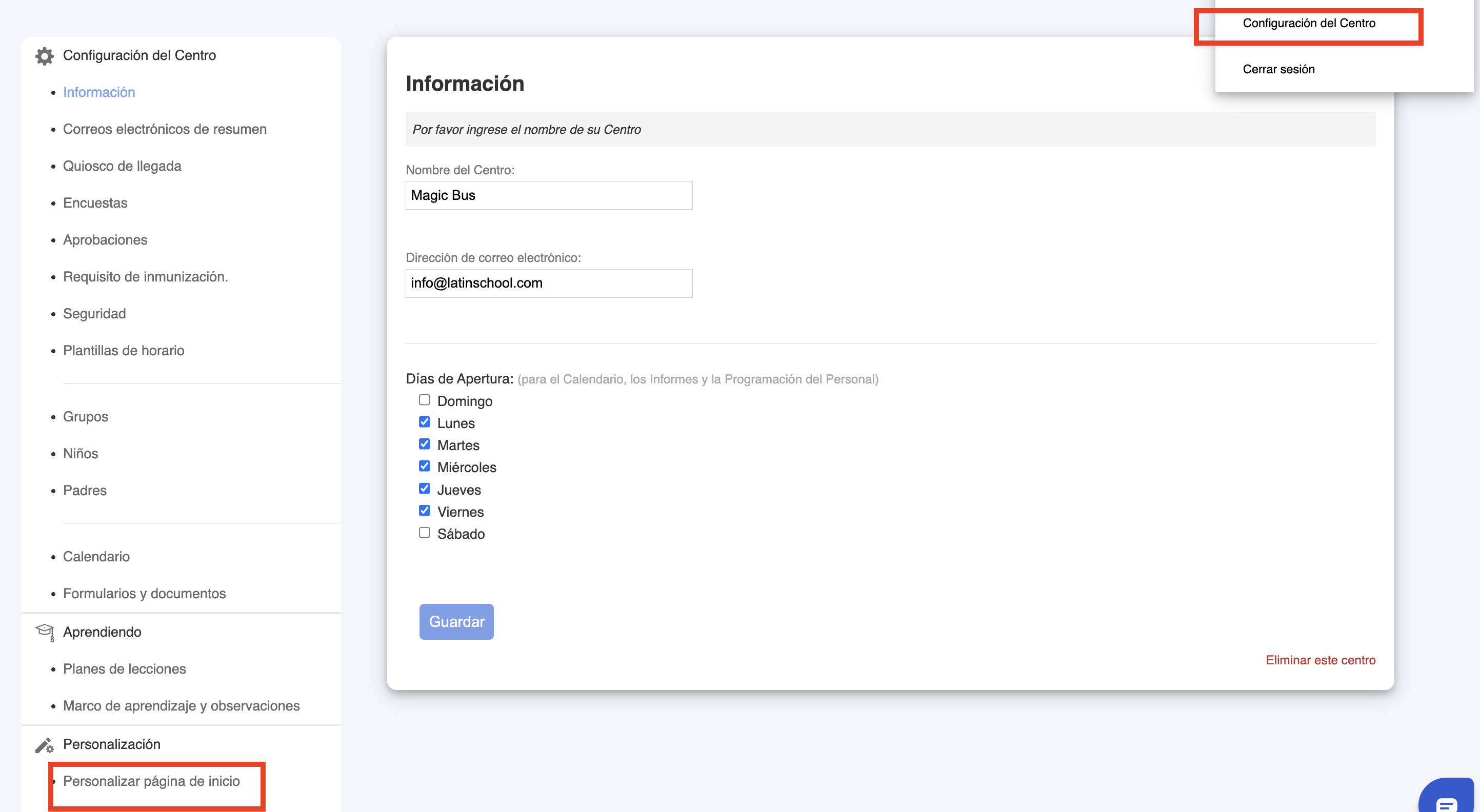
Task: Click the Nombre del Centro text field
Action: pos(548,195)
